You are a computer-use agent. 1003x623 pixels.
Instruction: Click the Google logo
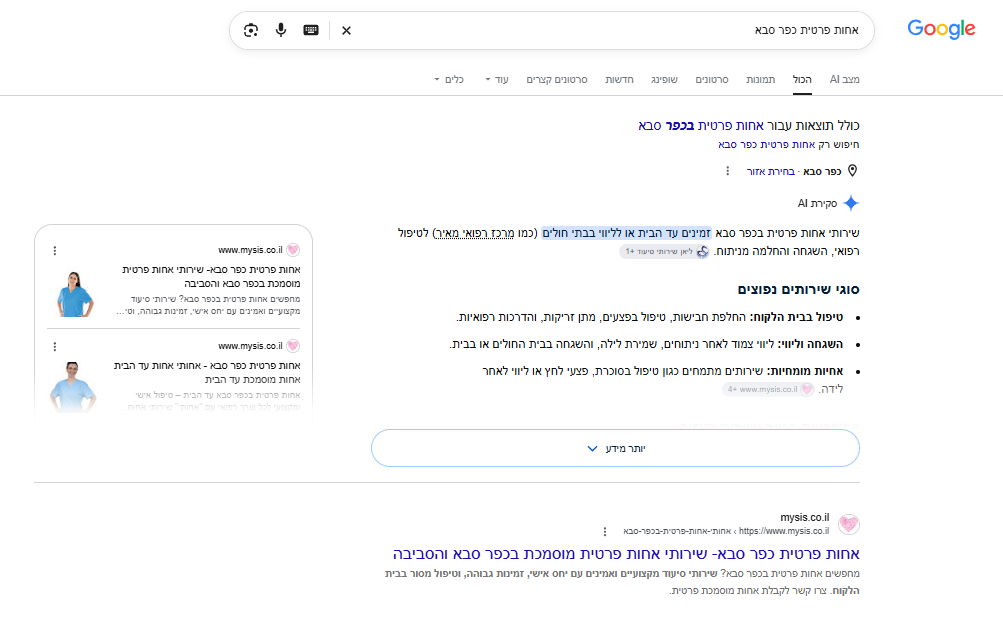(x=941, y=29)
